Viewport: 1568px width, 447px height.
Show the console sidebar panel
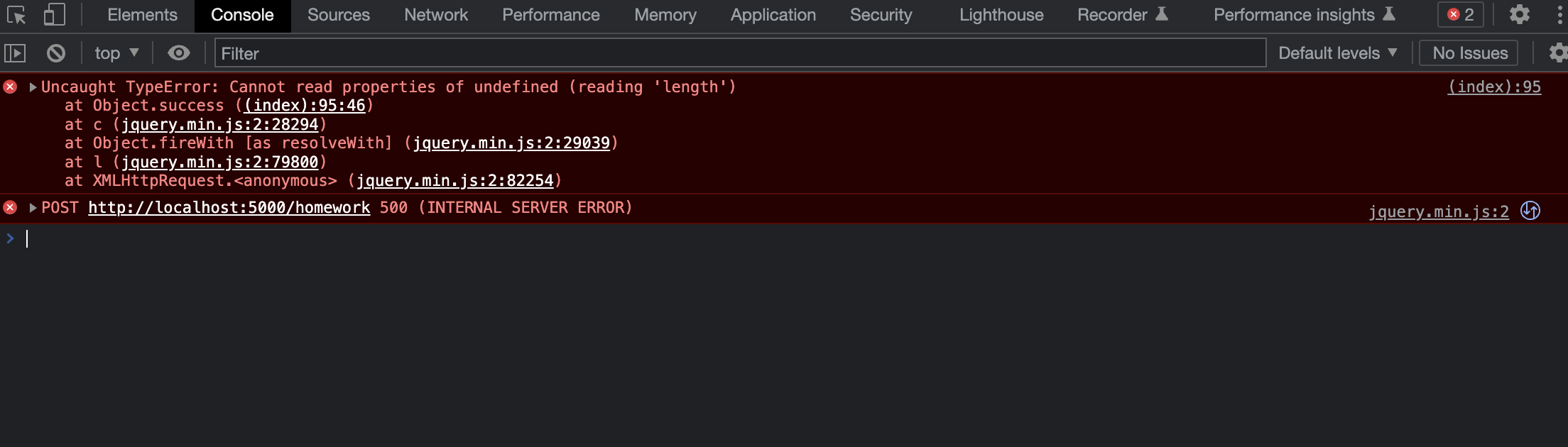(15, 53)
